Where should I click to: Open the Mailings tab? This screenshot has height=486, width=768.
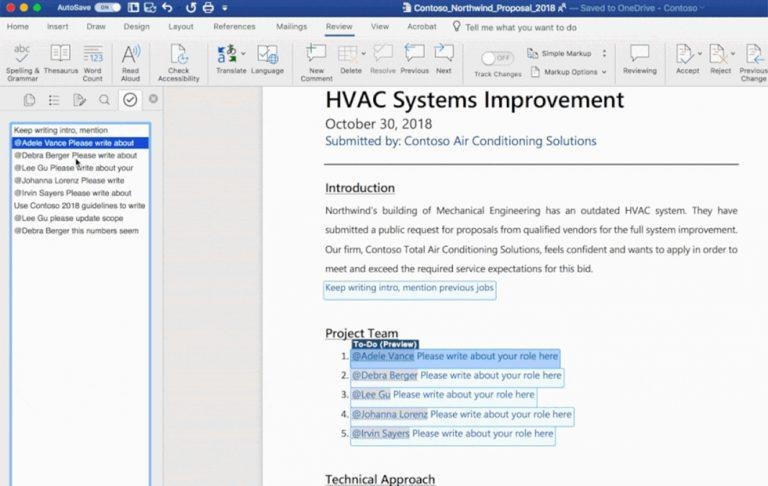pyautogui.click(x=291, y=26)
